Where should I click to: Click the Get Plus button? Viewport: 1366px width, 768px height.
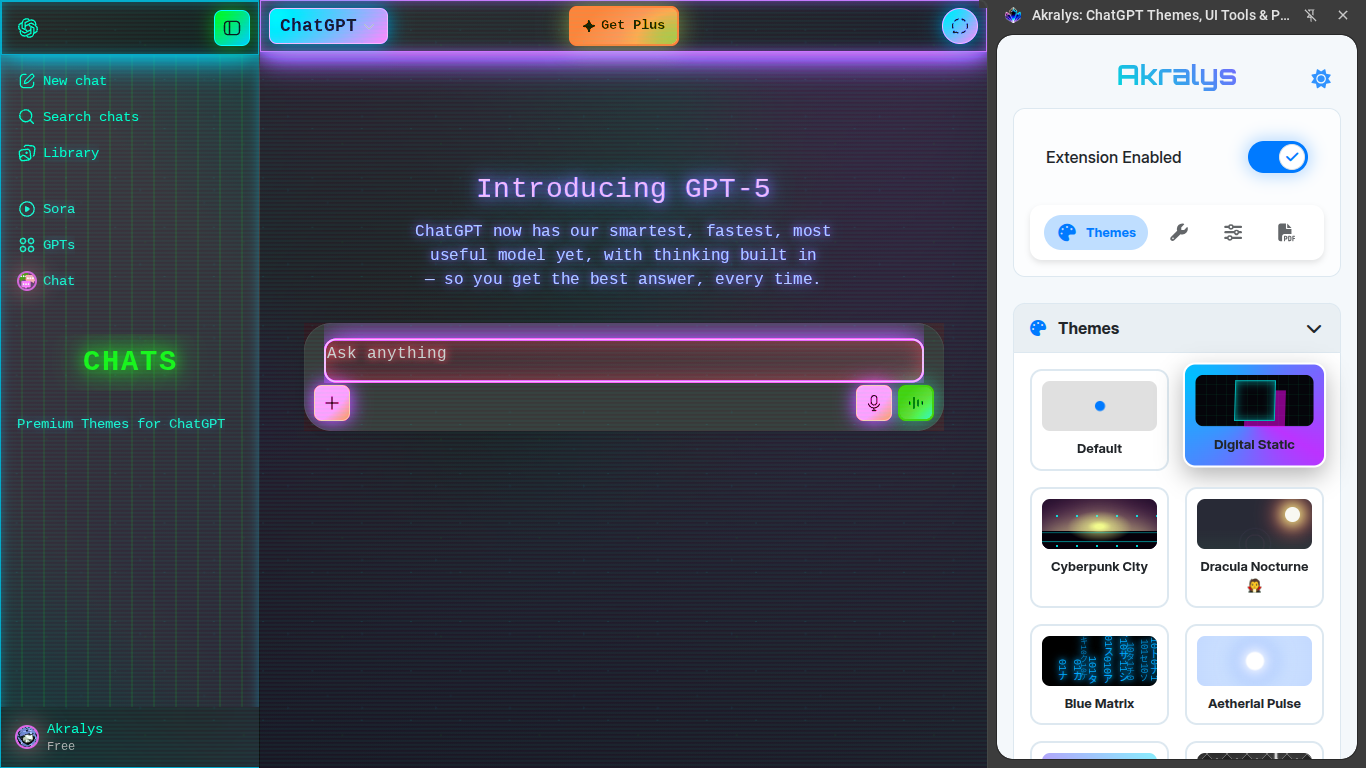tap(624, 26)
